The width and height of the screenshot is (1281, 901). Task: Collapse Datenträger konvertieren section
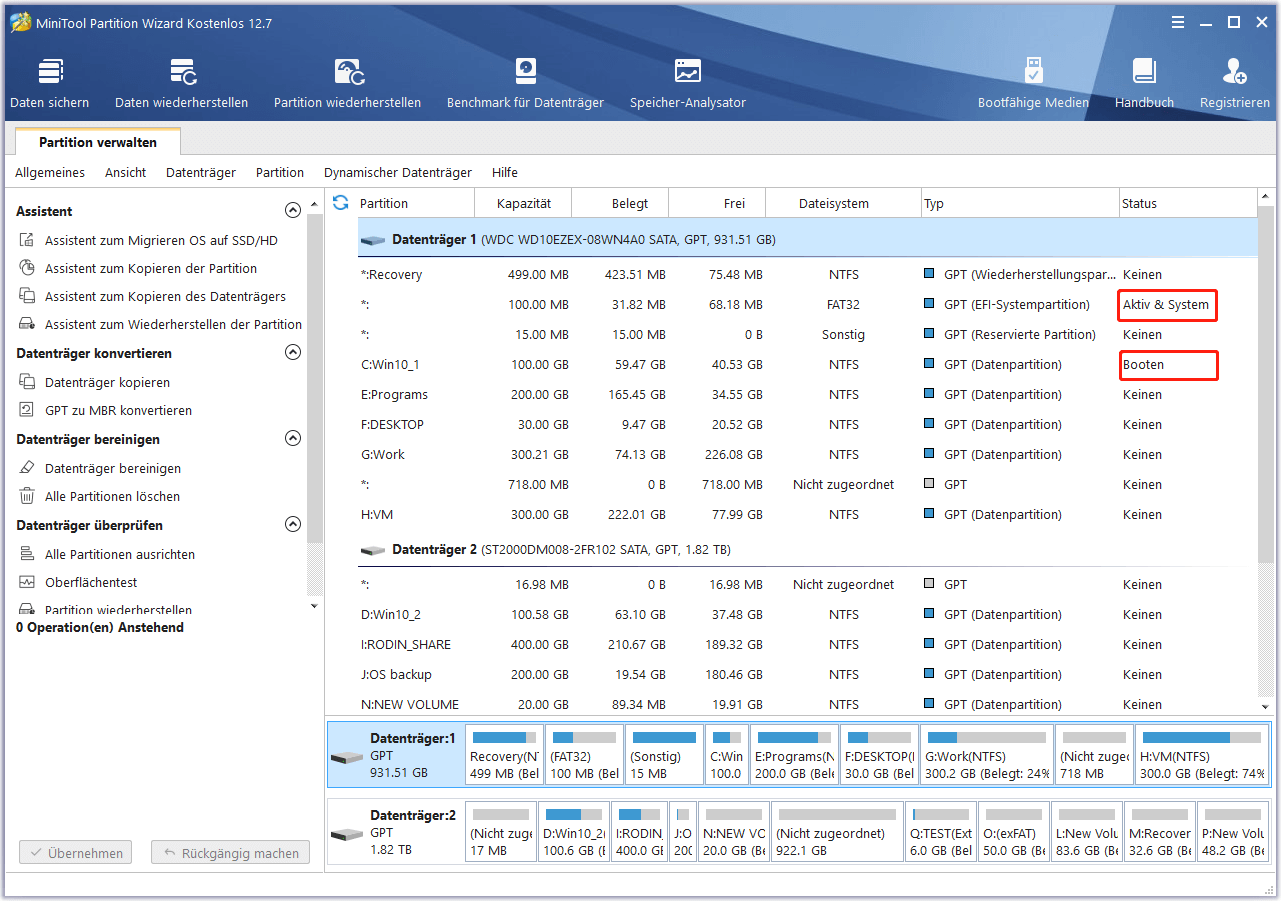pos(293,353)
